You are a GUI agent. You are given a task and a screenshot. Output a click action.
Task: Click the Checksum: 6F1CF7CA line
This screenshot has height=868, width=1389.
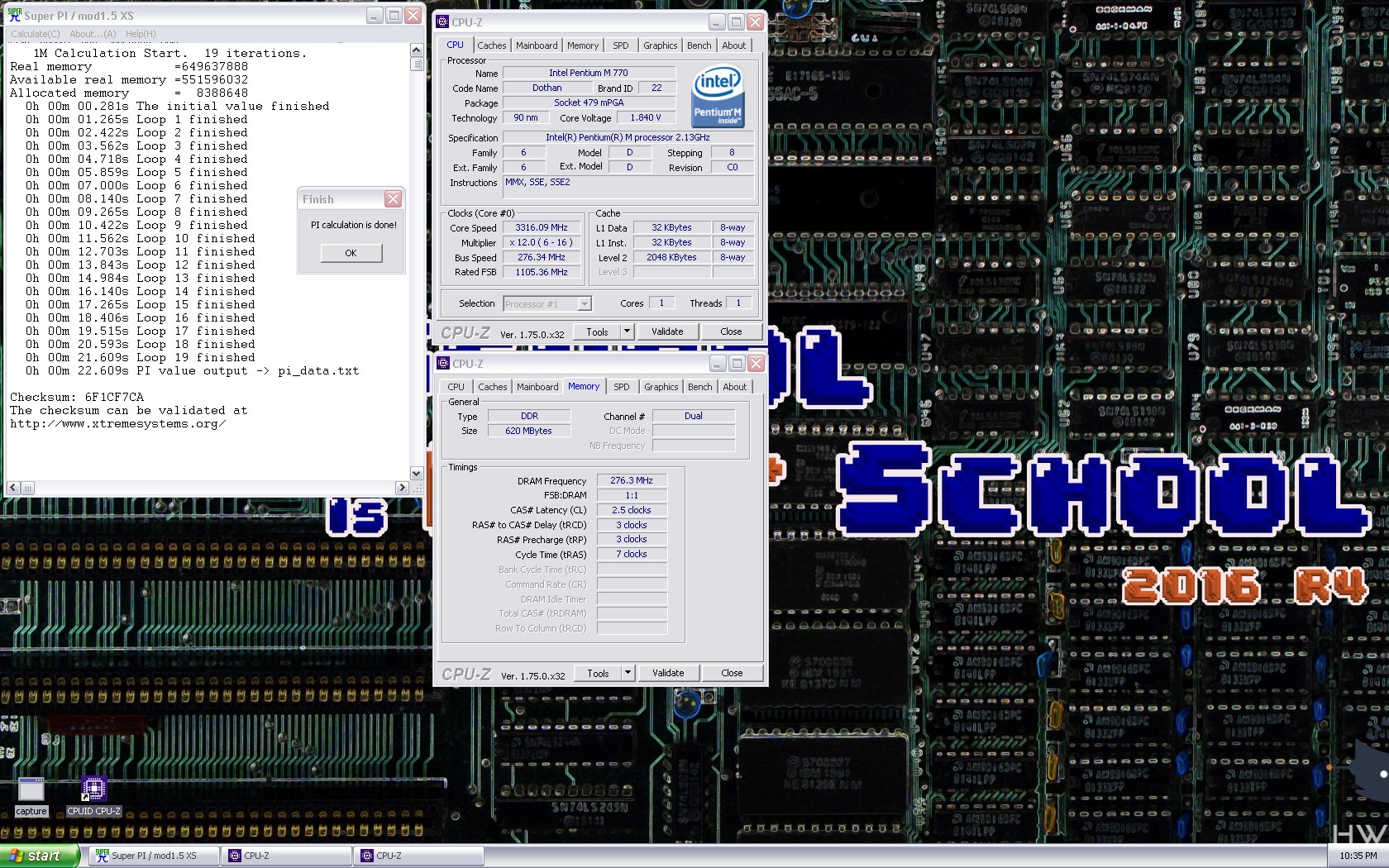(x=77, y=398)
